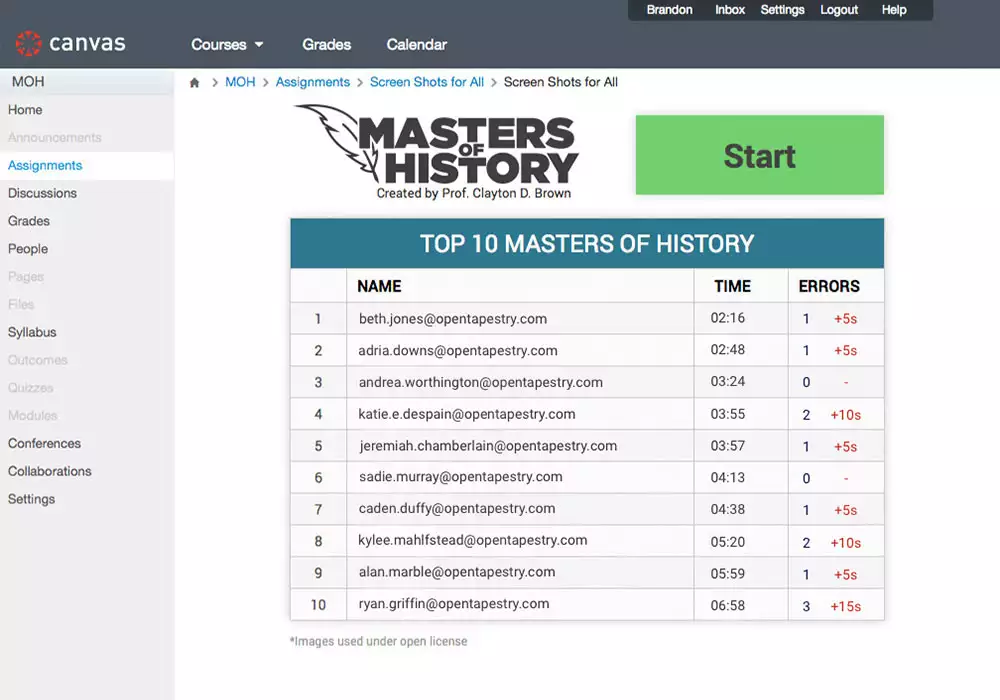The width and height of the screenshot is (1000, 700).
Task: Go to home via breadcrumb house icon
Action: coord(195,82)
